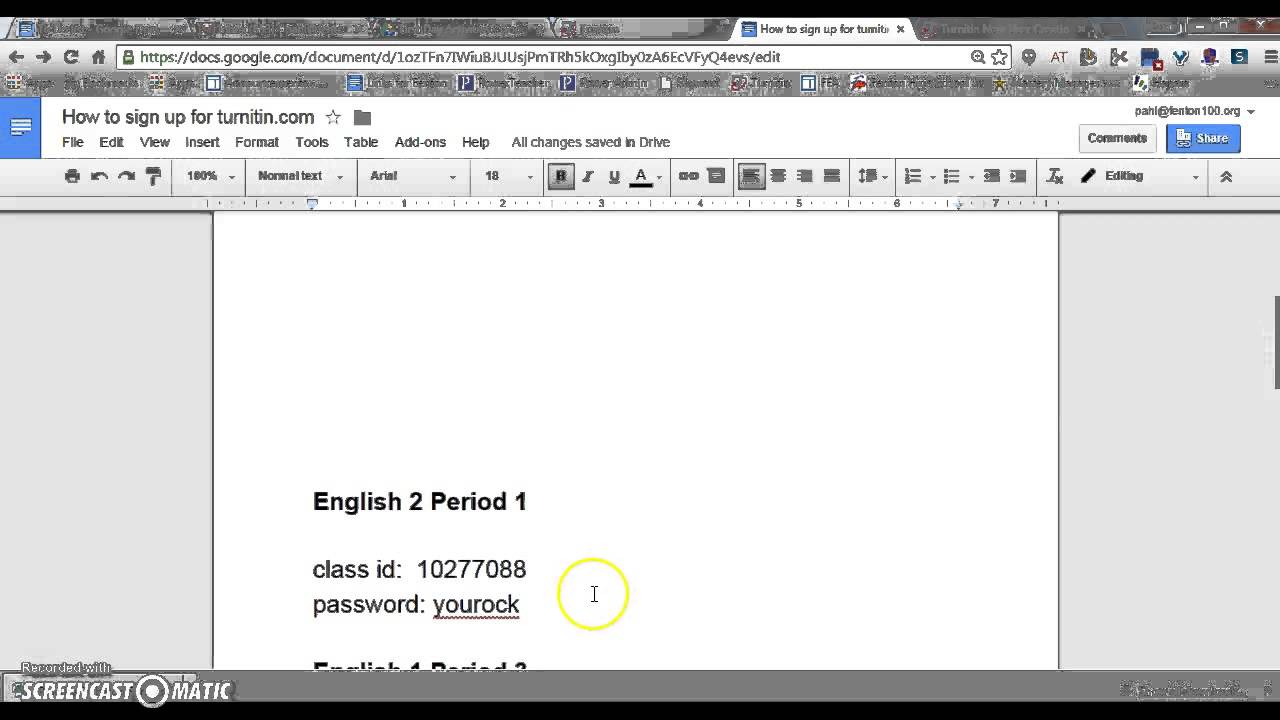Click the Clear formatting icon
The image size is (1280, 720).
tap(1054, 176)
